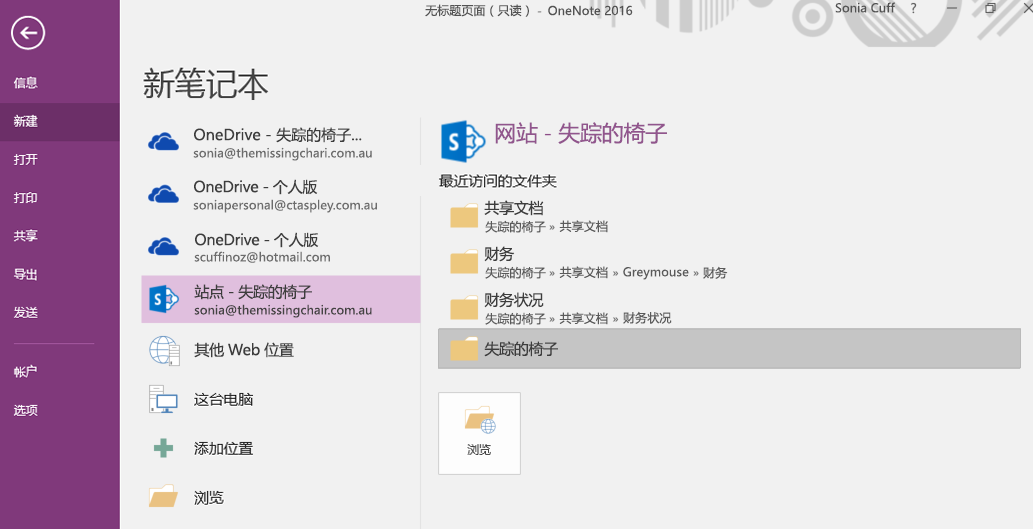Open the 信息 menu item
The height and width of the screenshot is (529, 1033).
[x=26, y=83]
